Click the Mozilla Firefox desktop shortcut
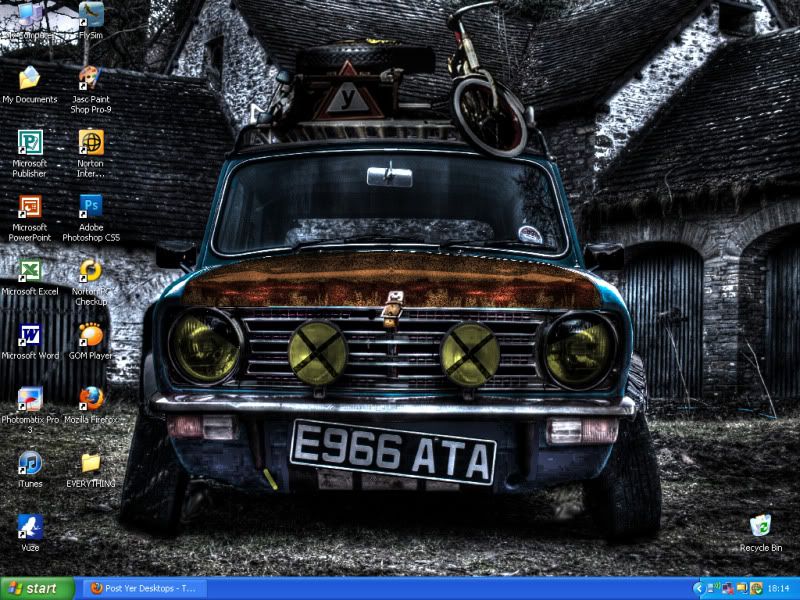 tap(90, 400)
